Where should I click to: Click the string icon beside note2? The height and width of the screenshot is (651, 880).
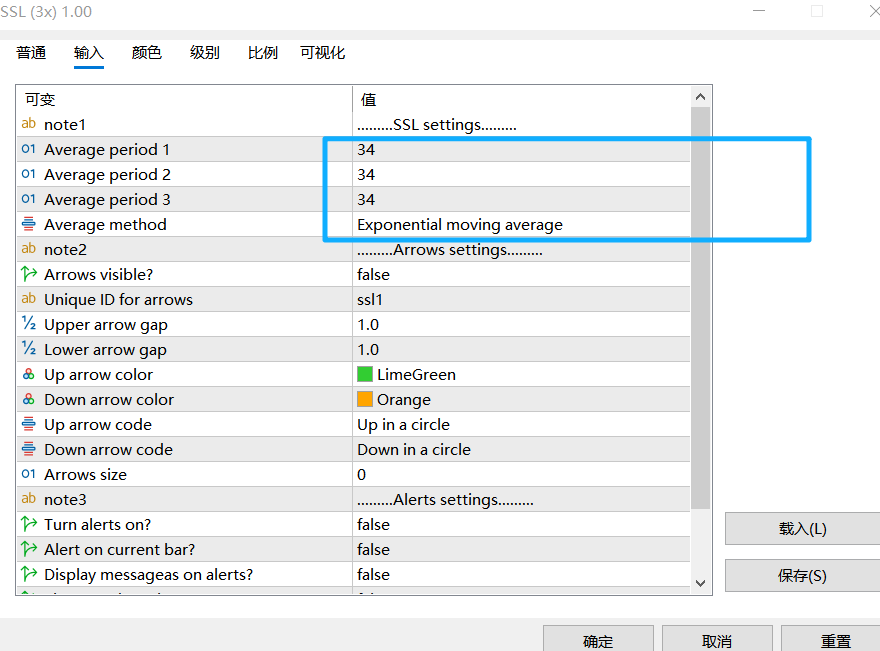(29, 249)
